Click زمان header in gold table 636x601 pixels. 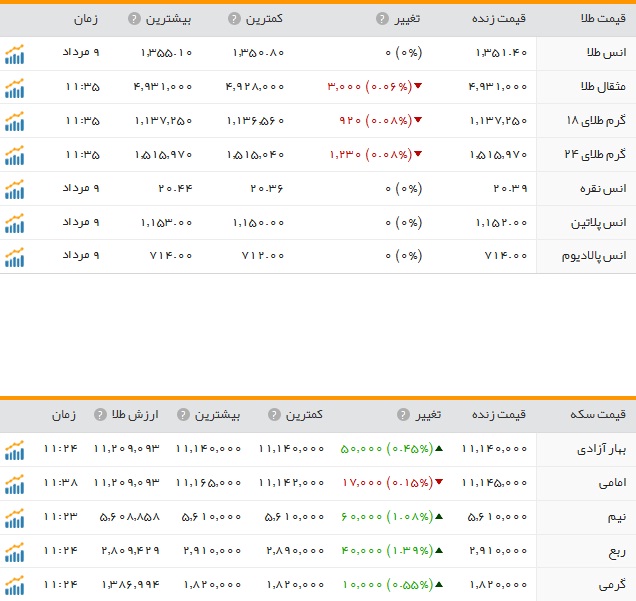click(86, 19)
